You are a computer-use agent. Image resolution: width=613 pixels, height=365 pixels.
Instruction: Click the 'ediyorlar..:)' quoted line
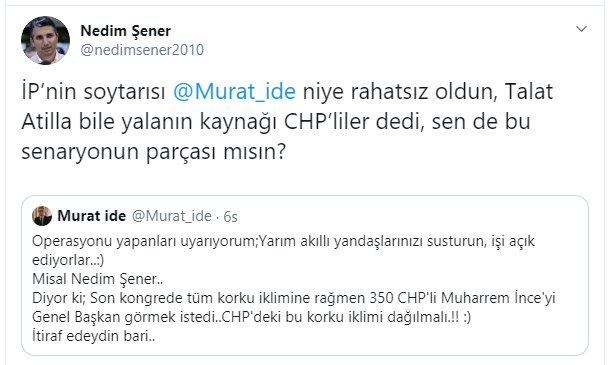click(x=68, y=260)
